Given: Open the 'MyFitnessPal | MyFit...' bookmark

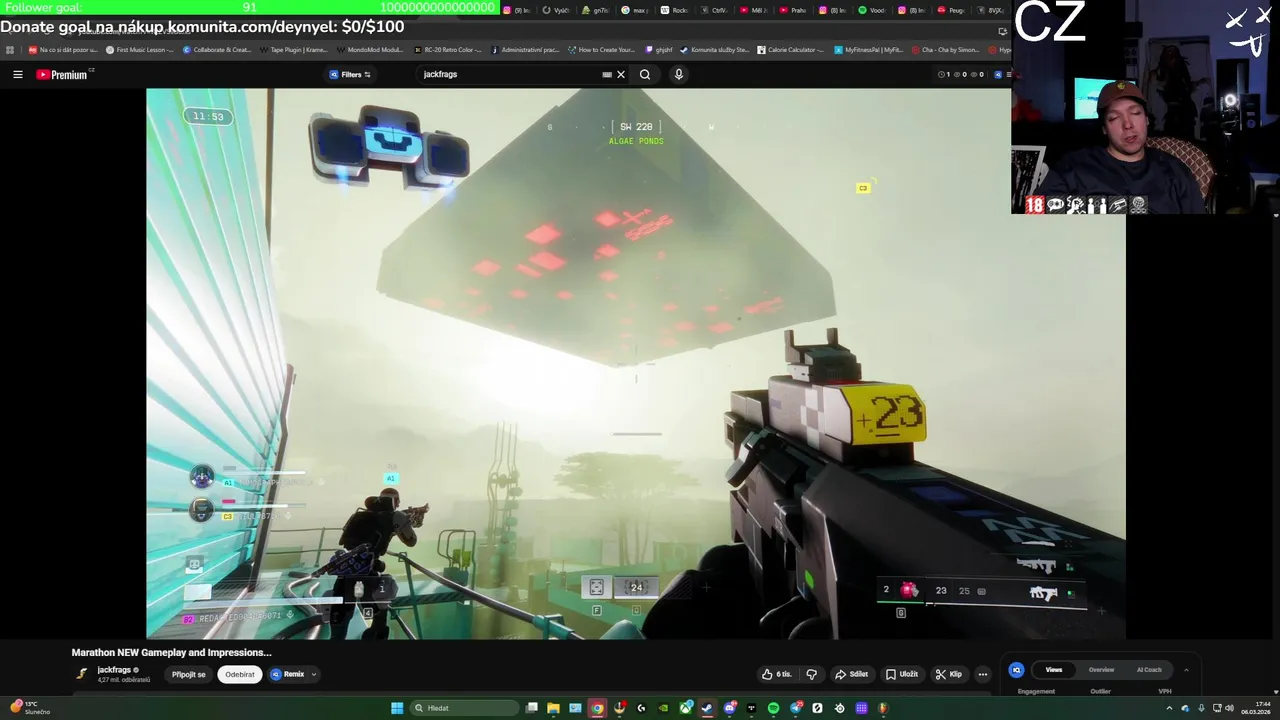Looking at the screenshot, I should [x=868, y=49].
